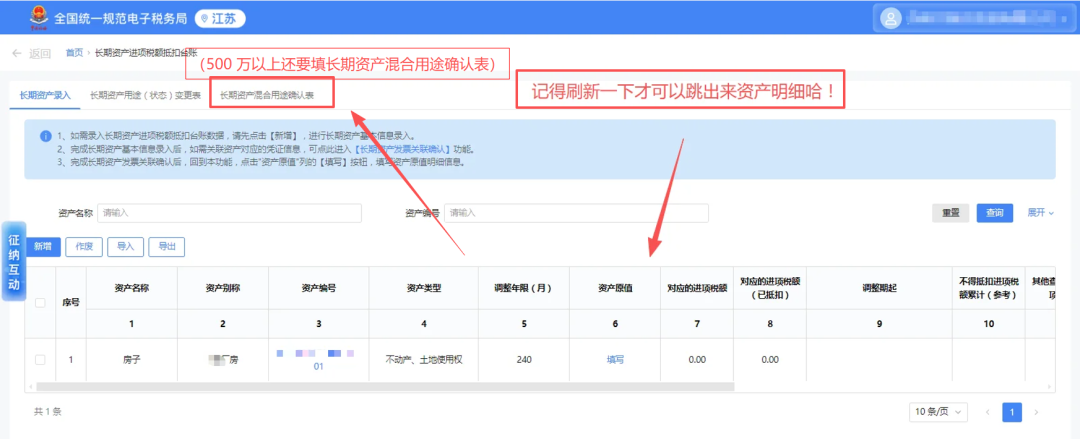Click the tax bureau emblem logo
1080x439 pixels.
coord(40,19)
